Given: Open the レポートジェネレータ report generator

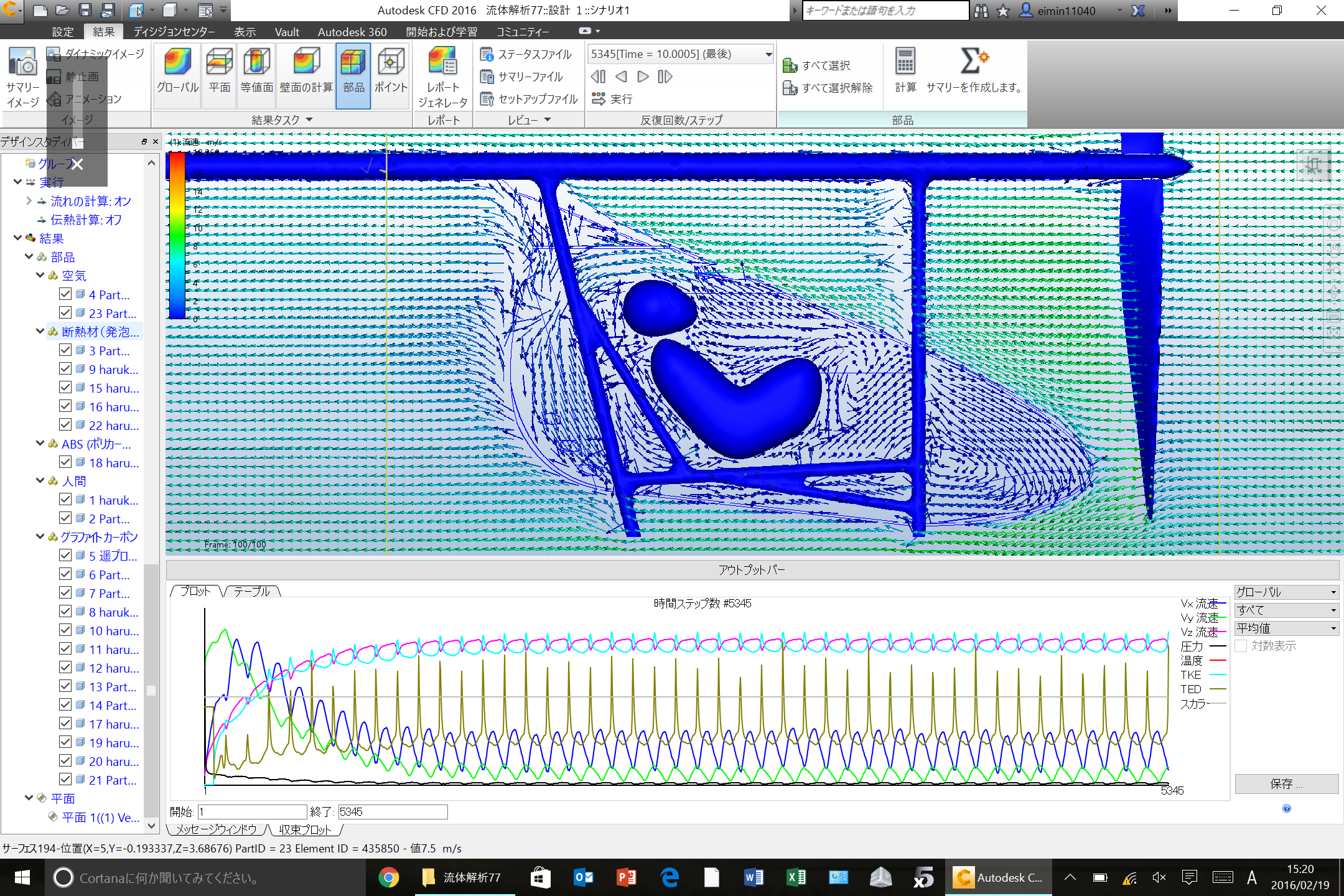Looking at the screenshot, I should pyautogui.click(x=442, y=78).
